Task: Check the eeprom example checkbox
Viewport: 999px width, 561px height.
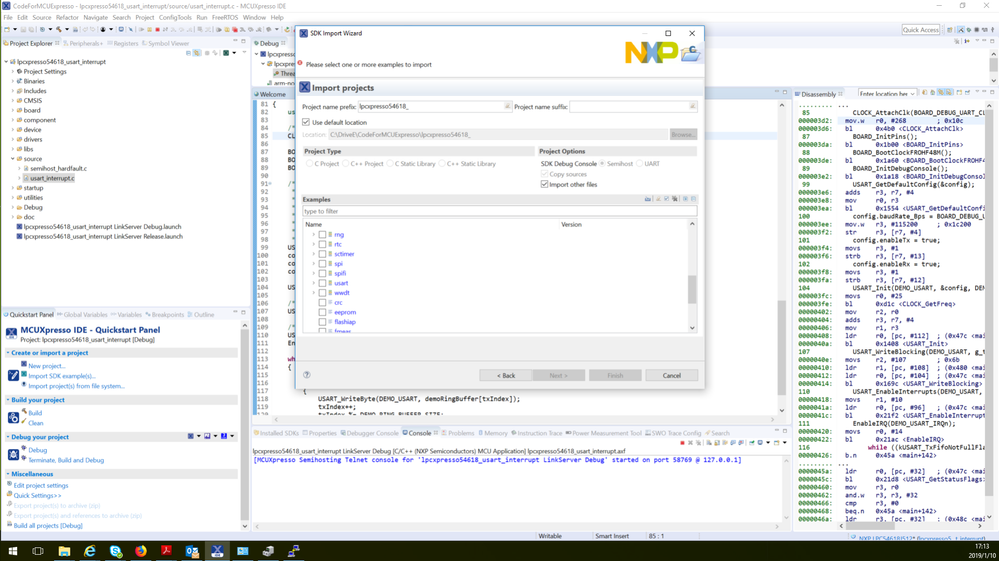Action: (x=322, y=313)
